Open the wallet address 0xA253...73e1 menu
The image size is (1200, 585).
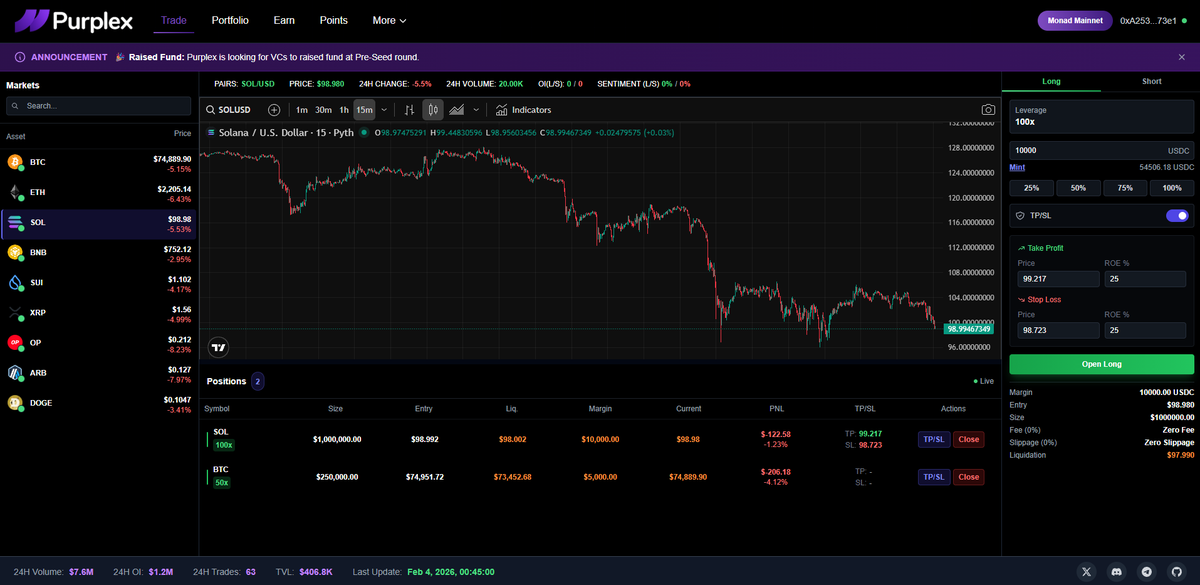pos(1155,20)
